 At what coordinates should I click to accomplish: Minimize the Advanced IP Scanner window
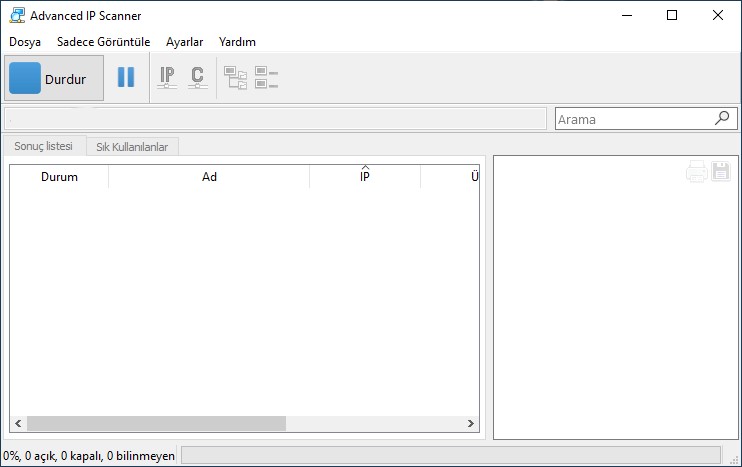pos(627,15)
